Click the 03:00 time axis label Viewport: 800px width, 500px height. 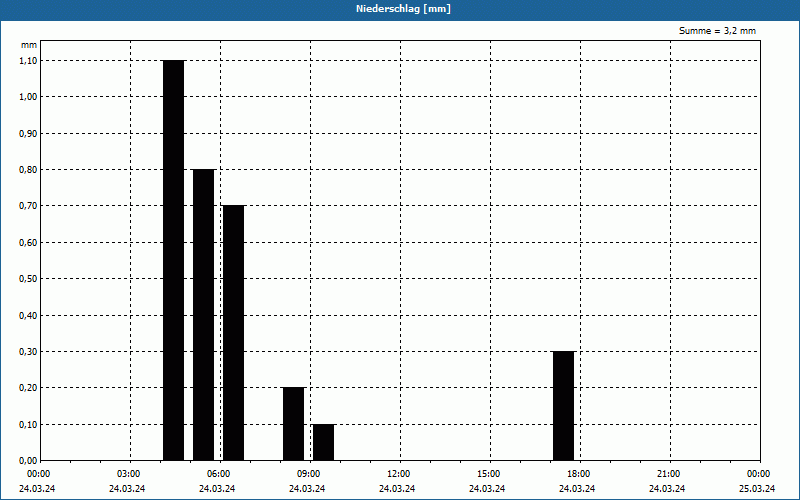click(129, 474)
